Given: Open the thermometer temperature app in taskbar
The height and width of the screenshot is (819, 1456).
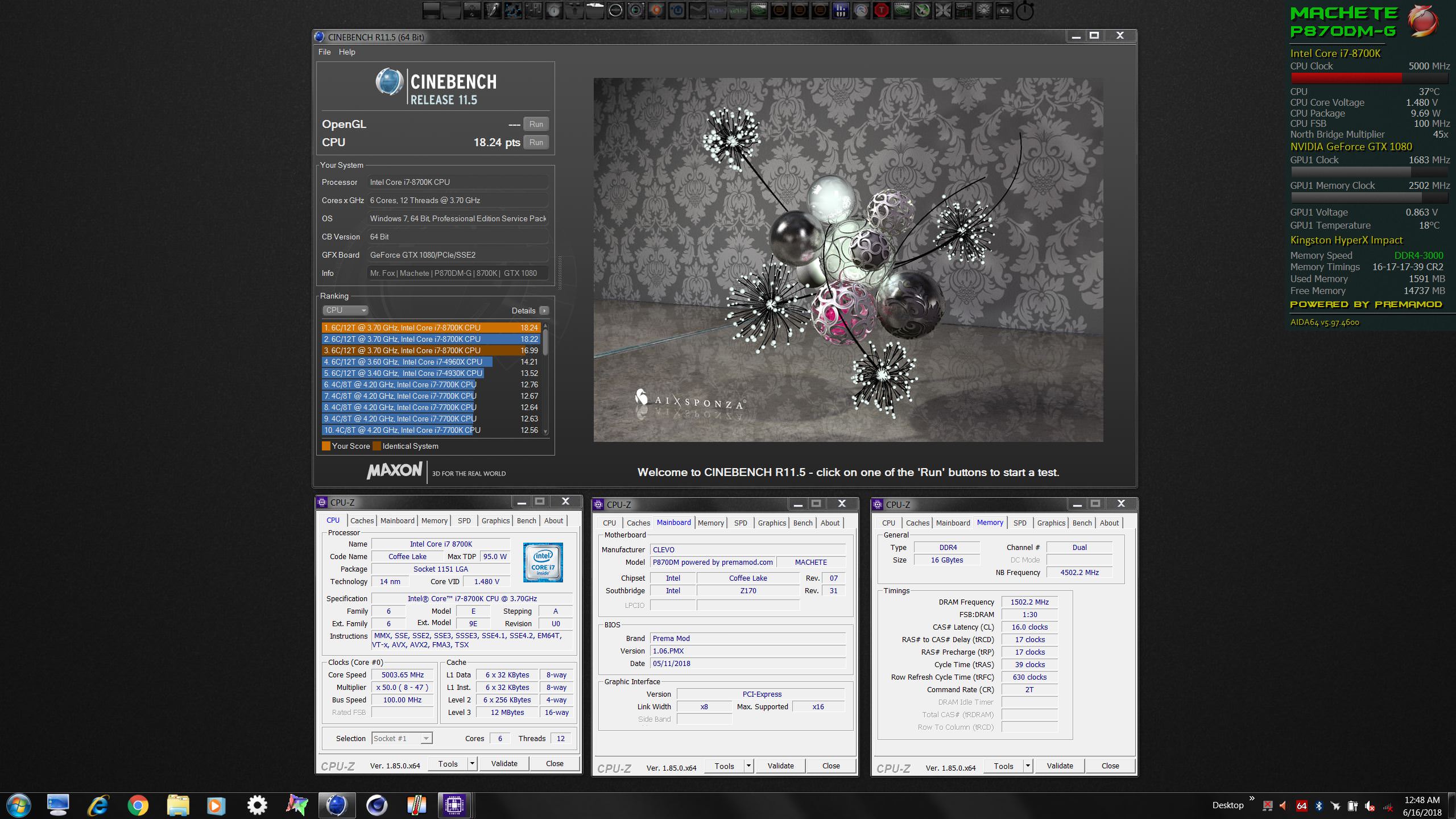Looking at the screenshot, I should 417,805.
